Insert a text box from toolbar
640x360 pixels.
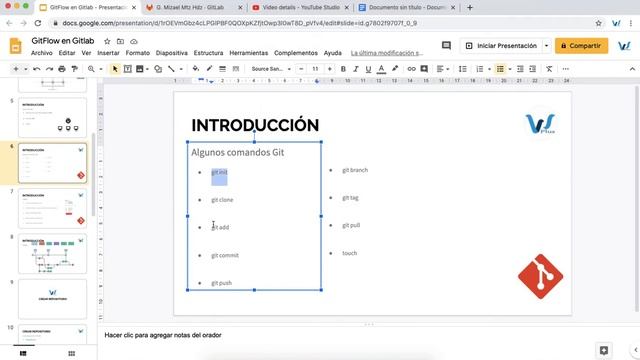coord(127,69)
